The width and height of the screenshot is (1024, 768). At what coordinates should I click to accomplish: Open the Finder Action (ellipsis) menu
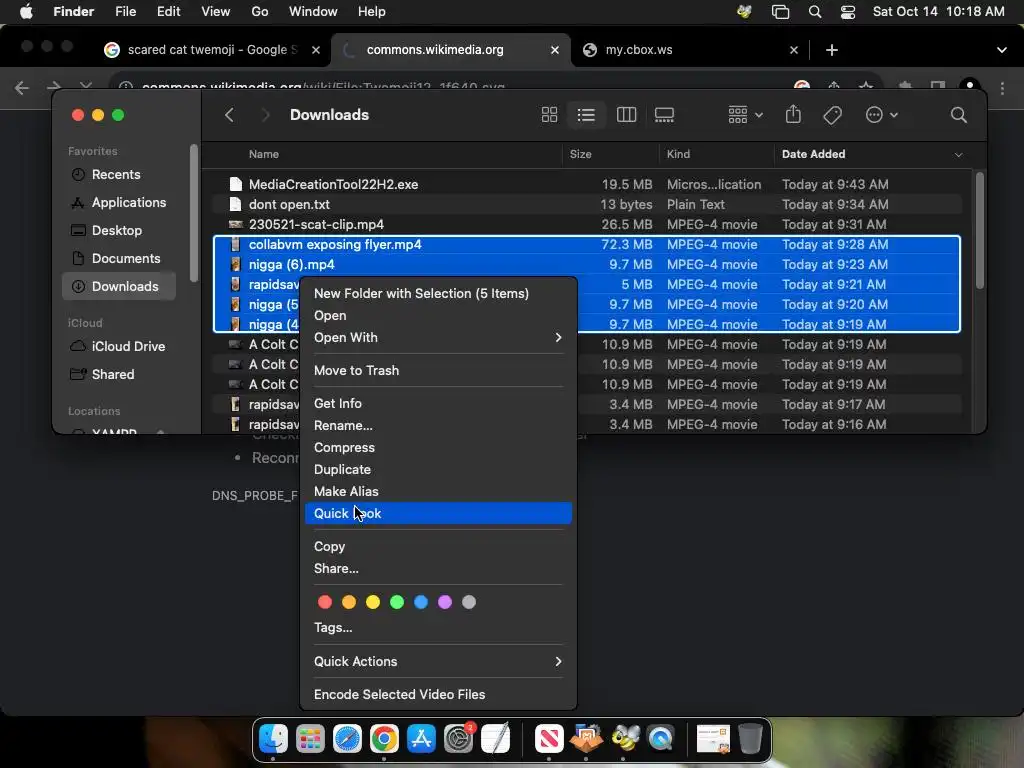coord(881,115)
